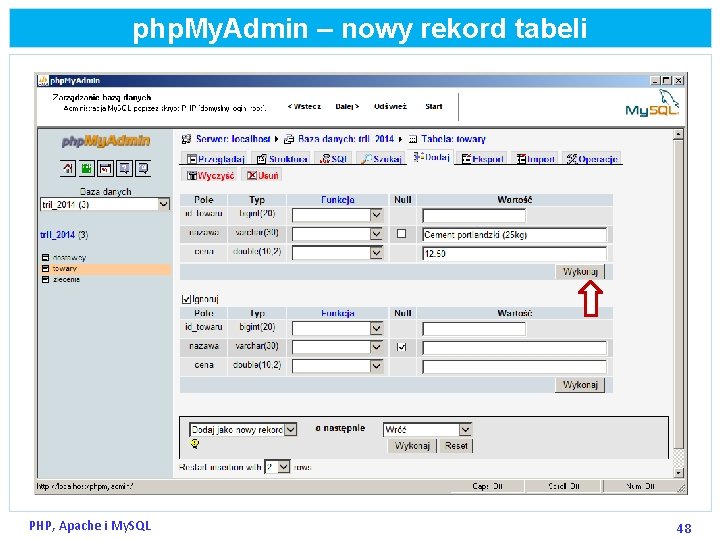Screen dimensions: 720x540
Task: Toggle the Ignoruj checkbox
Action: click(x=186, y=299)
